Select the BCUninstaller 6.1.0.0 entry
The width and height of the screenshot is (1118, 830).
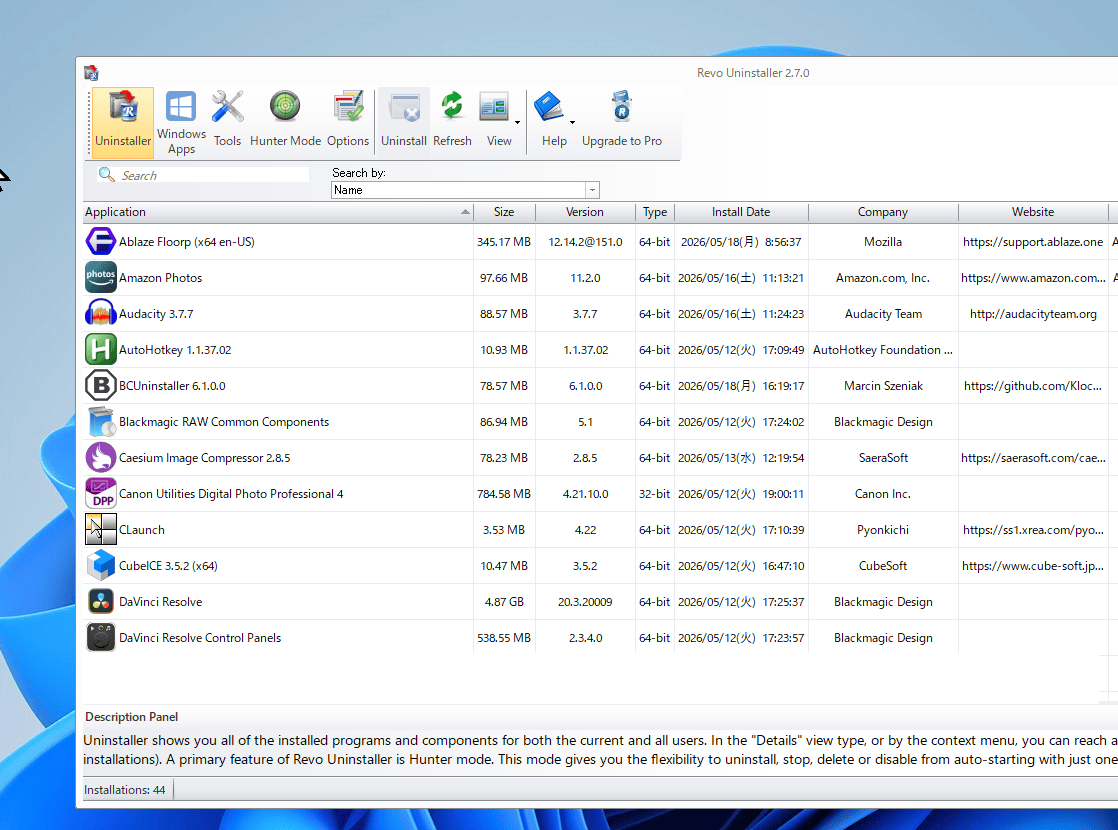pyautogui.click(x=172, y=386)
